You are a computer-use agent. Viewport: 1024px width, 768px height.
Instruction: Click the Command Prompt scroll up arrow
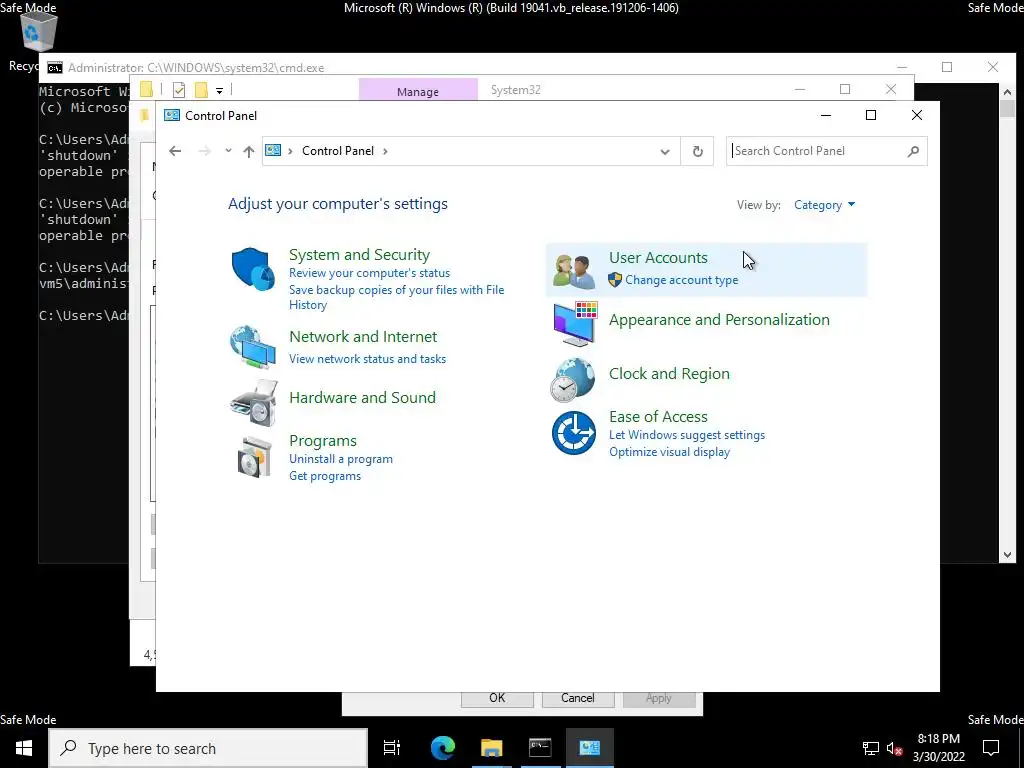(1007, 92)
